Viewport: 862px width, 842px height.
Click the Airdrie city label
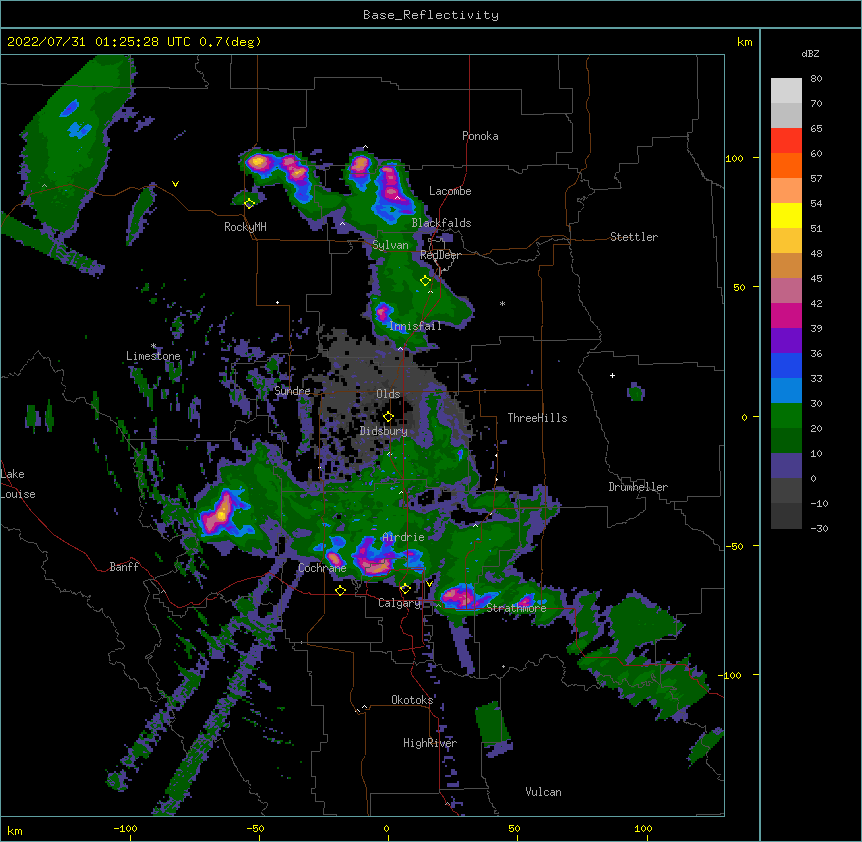403,537
